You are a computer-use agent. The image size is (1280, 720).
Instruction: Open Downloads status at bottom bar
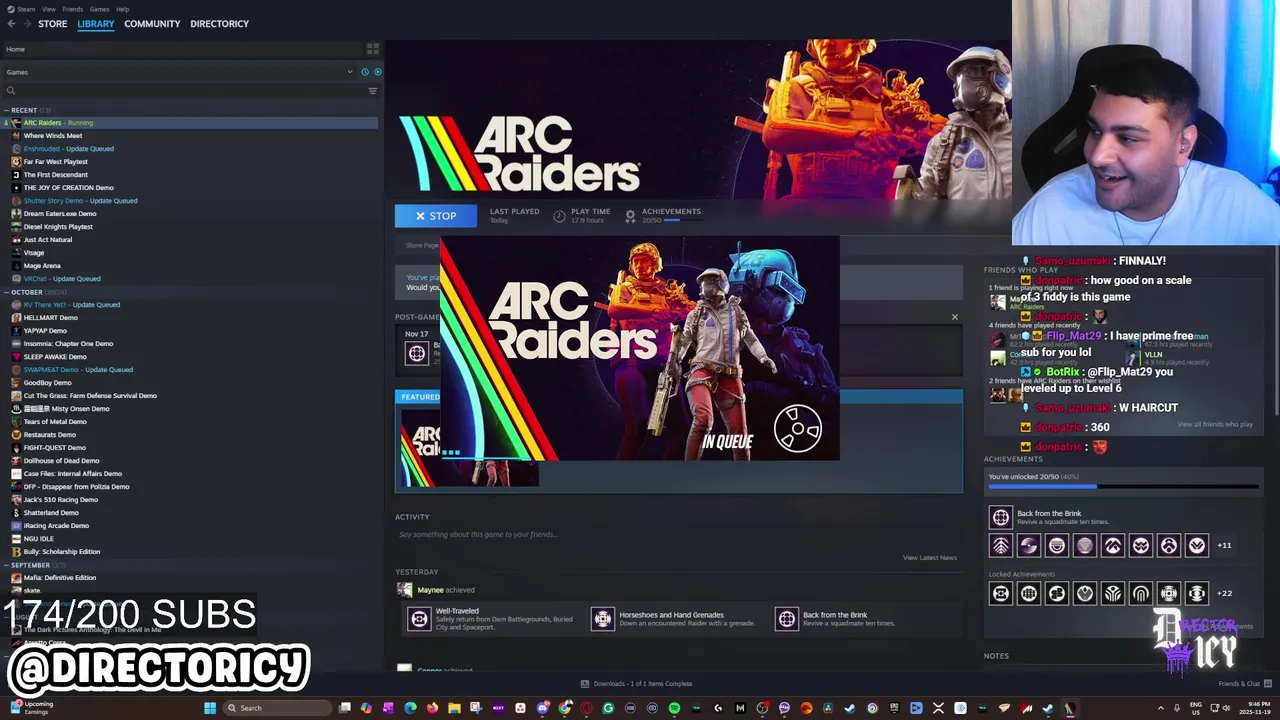coord(637,684)
